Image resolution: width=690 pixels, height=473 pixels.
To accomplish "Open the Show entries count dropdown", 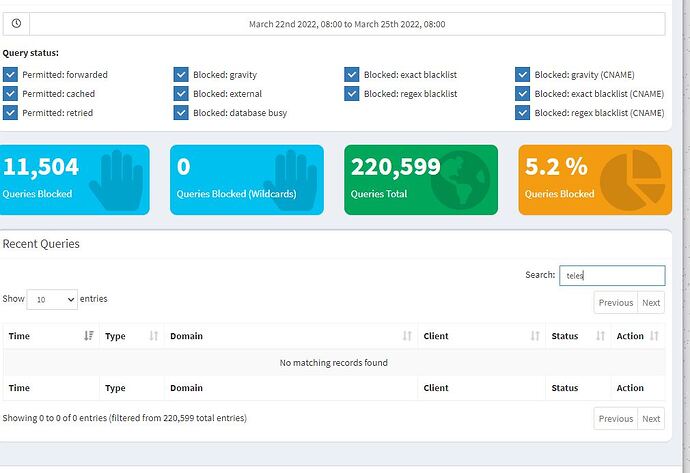I will [52, 299].
